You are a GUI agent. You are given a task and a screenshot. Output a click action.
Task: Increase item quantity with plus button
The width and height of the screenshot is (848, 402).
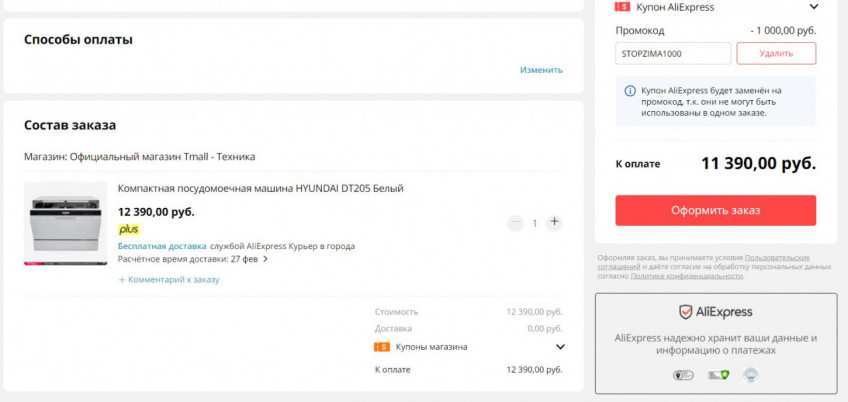coord(554,222)
